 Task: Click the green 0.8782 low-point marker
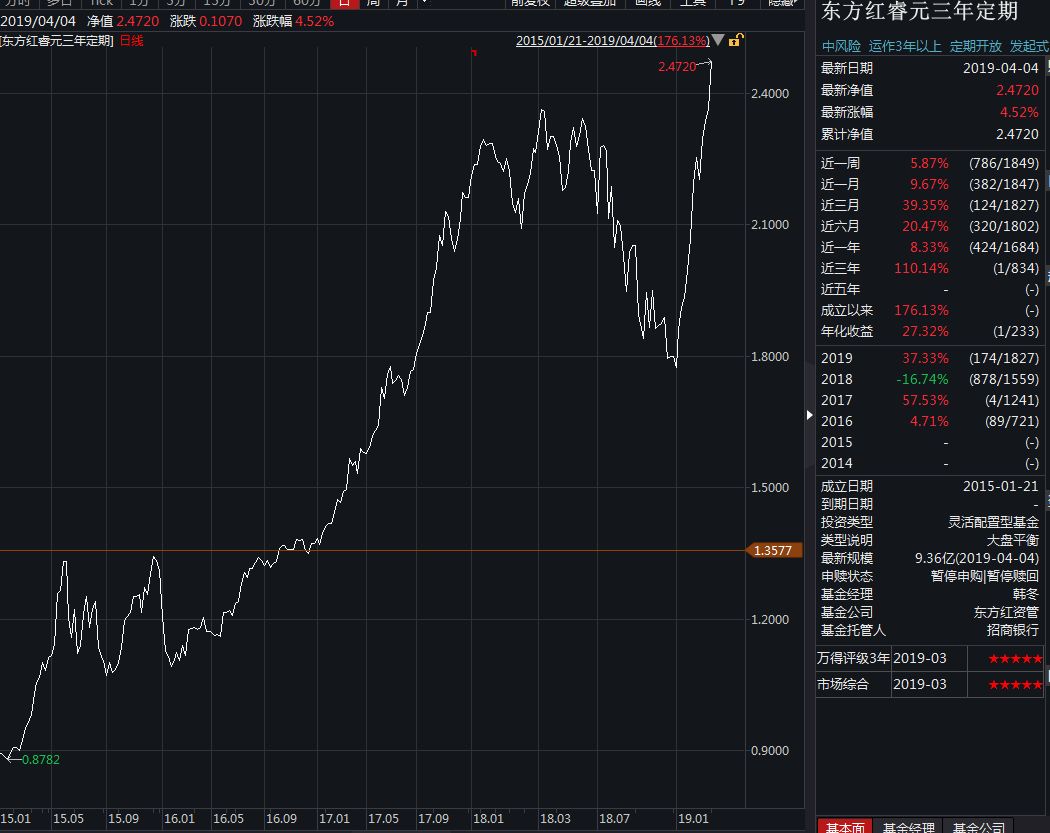coord(41,759)
